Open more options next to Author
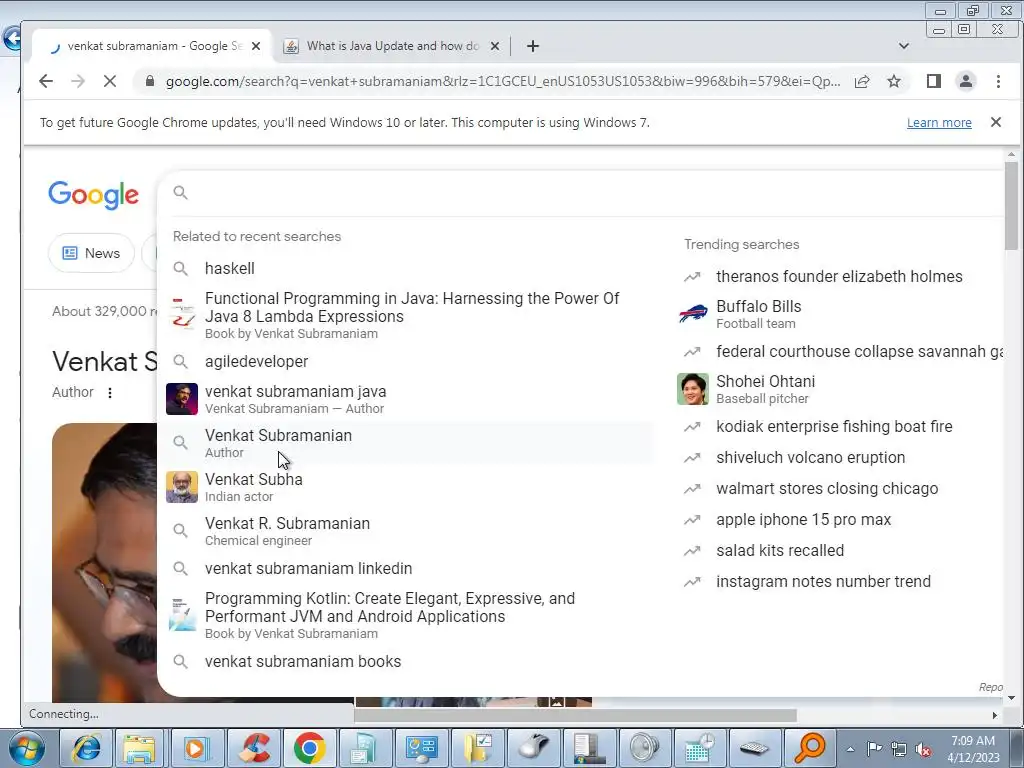Screen dimensions: 1024x768 point(110,392)
